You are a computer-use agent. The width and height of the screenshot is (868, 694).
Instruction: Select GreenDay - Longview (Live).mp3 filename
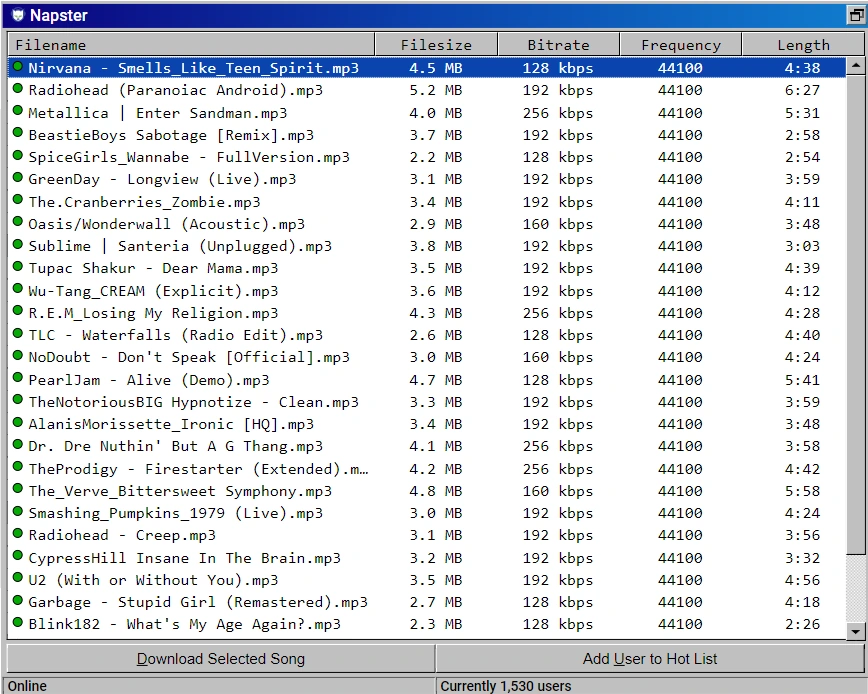pyautogui.click(x=162, y=179)
